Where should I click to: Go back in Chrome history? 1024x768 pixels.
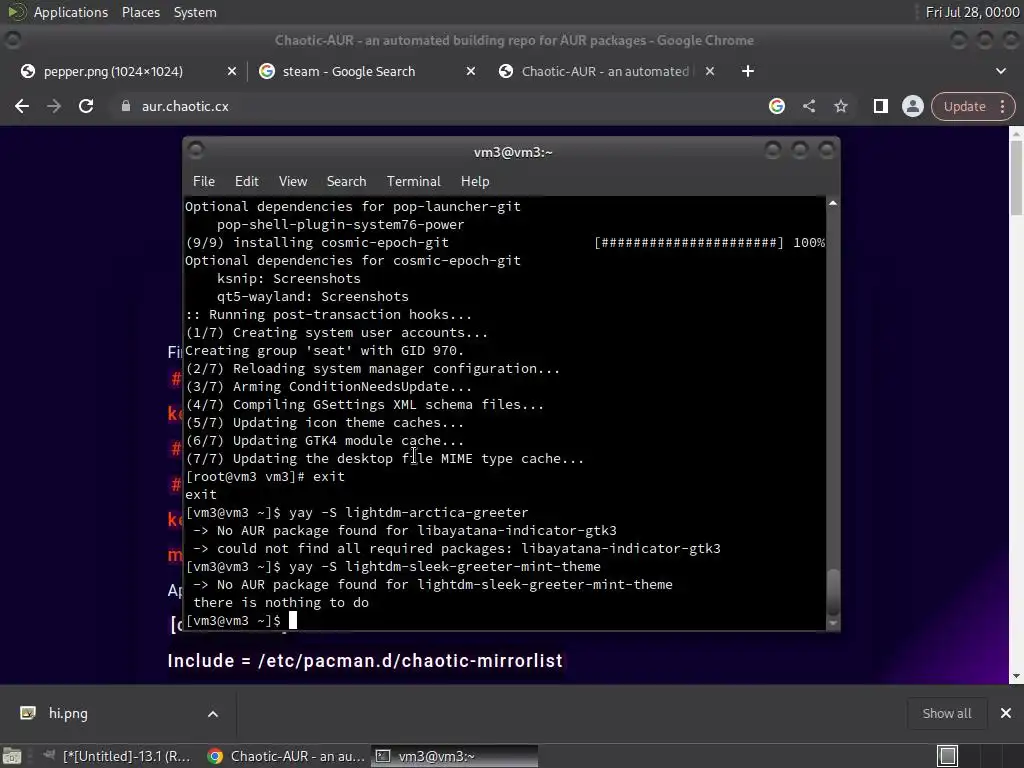pyautogui.click(x=22, y=106)
